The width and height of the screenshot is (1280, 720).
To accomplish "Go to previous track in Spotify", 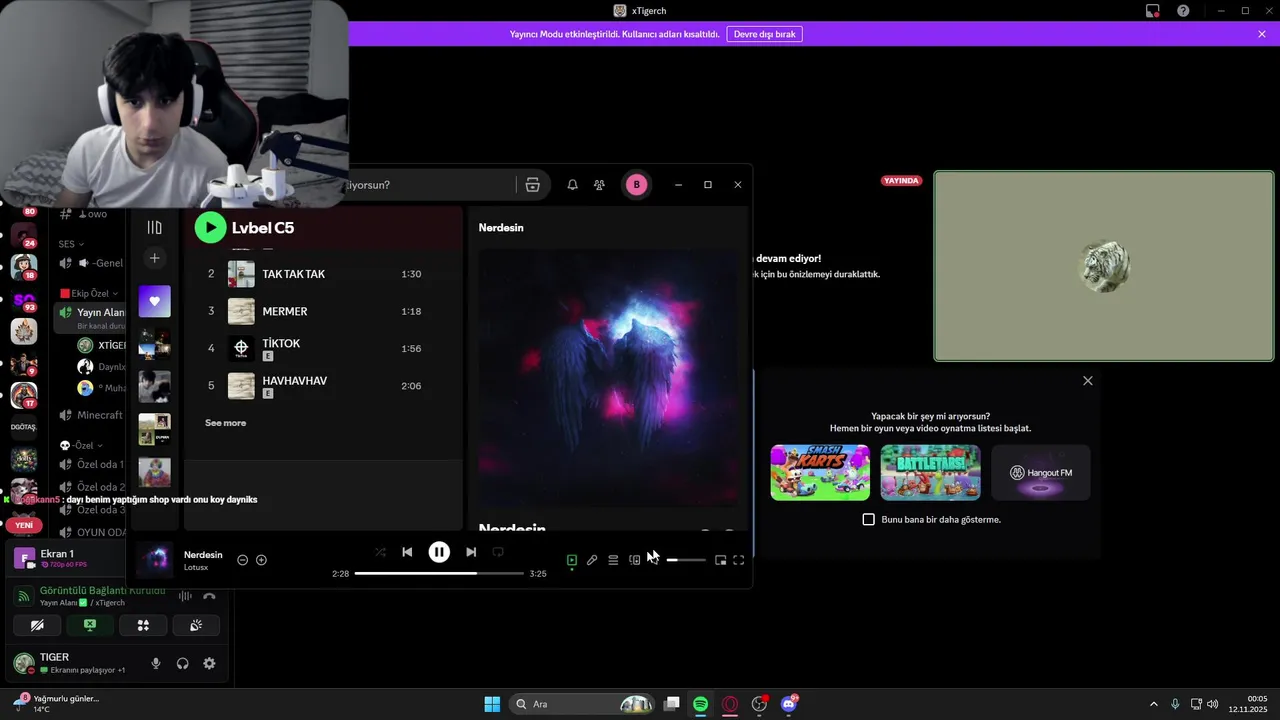I will (x=407, y=552).
